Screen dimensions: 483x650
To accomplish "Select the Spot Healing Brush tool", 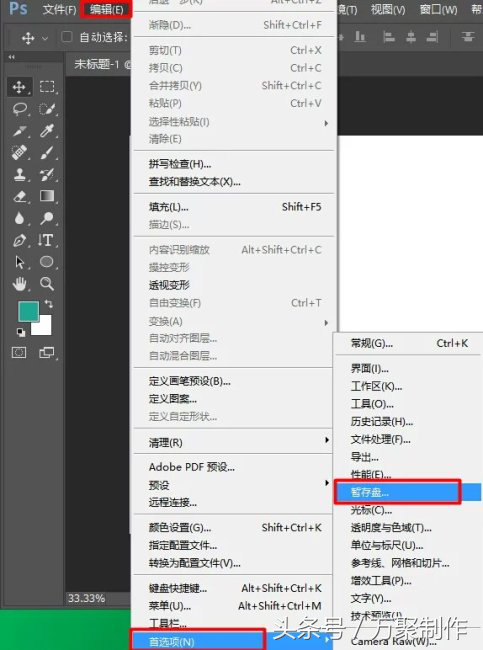I will click(19, 153).
